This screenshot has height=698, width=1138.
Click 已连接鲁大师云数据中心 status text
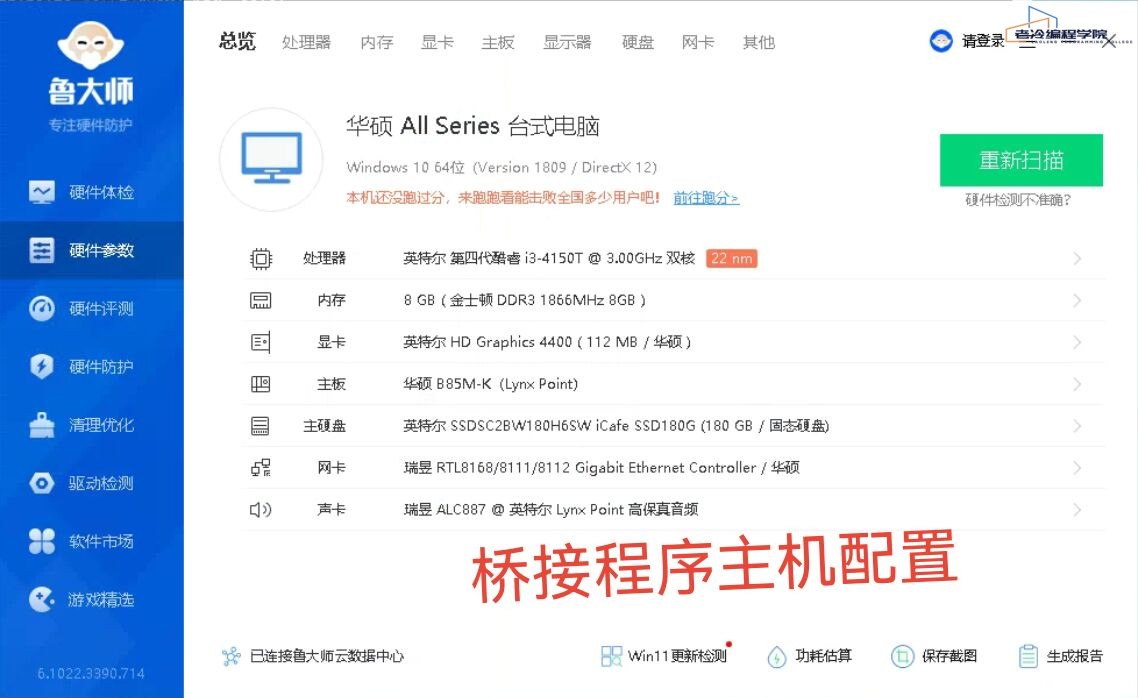point(327,656)
